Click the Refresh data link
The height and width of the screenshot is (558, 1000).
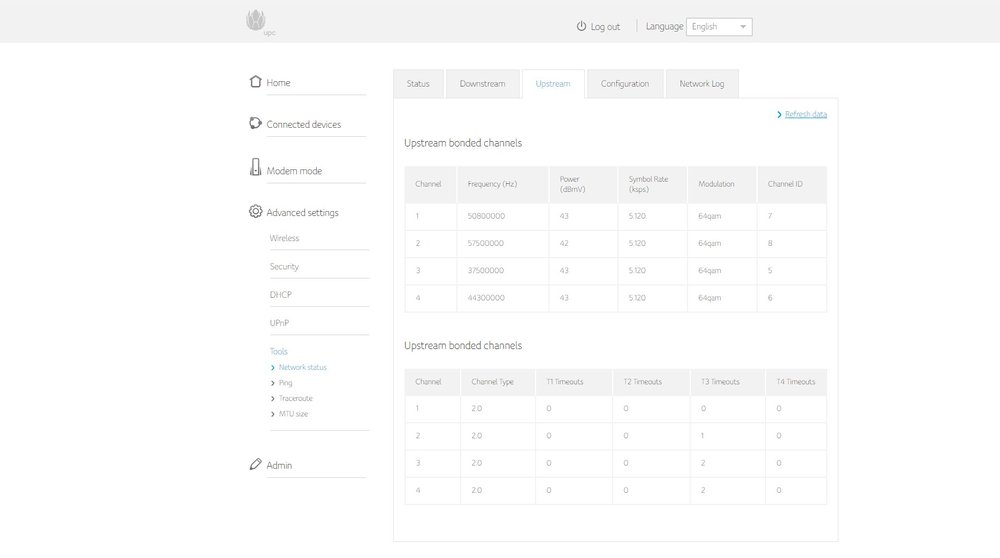tap(805, 114)
